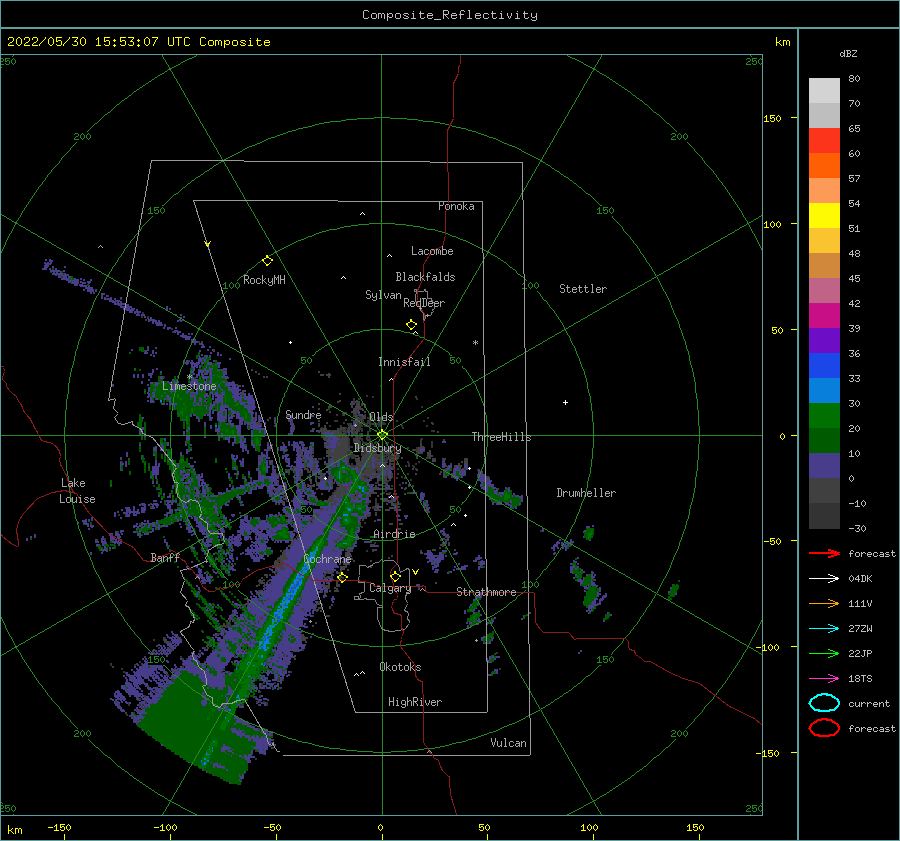Click the yellow diamond marker below RedDeer

coord(411,325)
